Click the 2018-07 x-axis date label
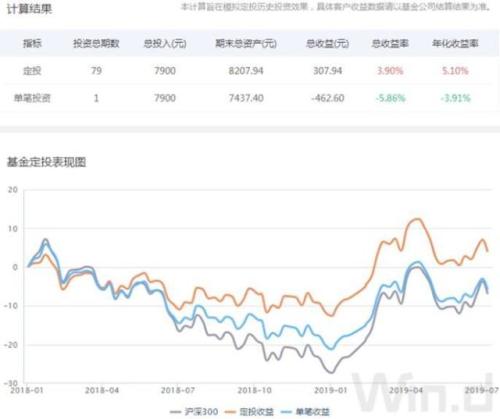The image size is (500, 419). click(178, 390)
